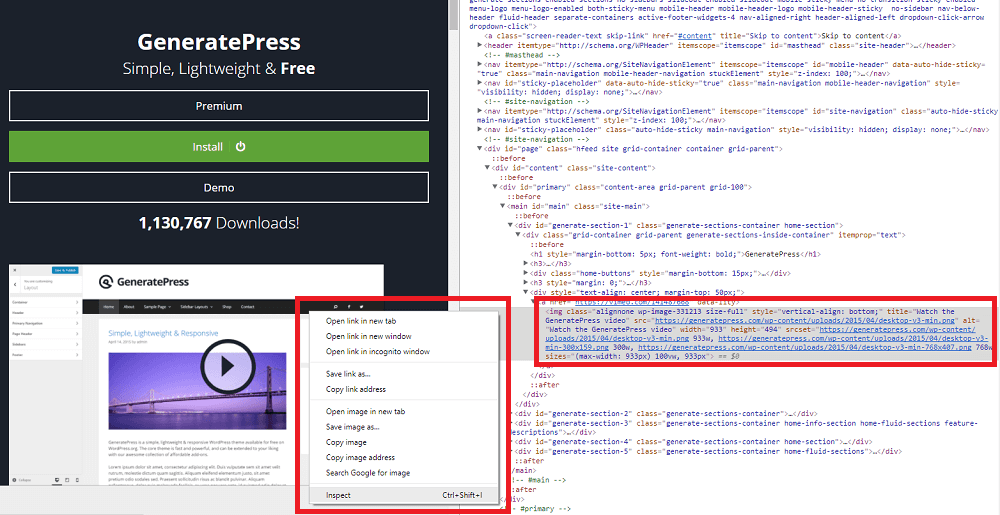Select the div#generate-section-2 line
1000x515 pixels.
(x=666, y=414)
